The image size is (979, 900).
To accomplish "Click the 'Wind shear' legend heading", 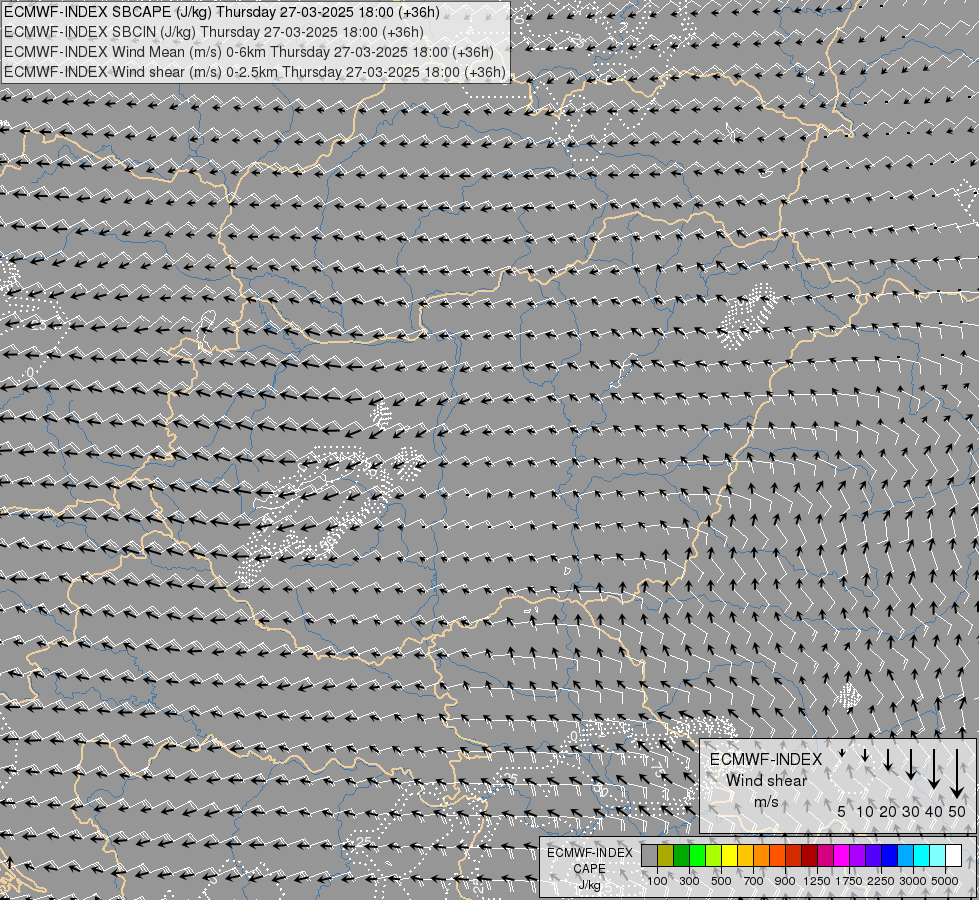I will point(767,780).
